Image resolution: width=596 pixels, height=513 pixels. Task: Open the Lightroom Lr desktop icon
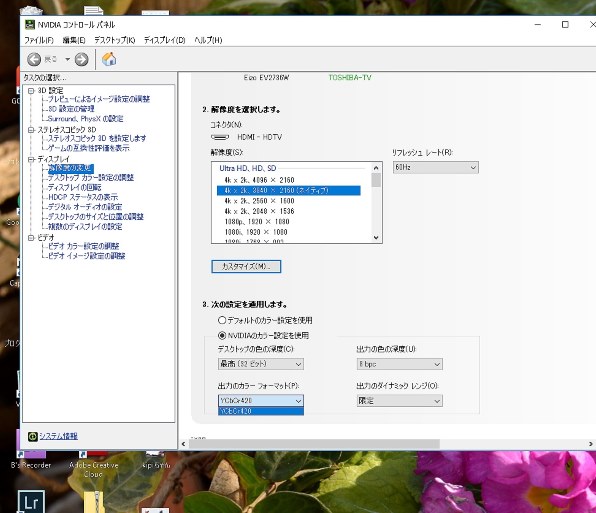click(31, 502)
